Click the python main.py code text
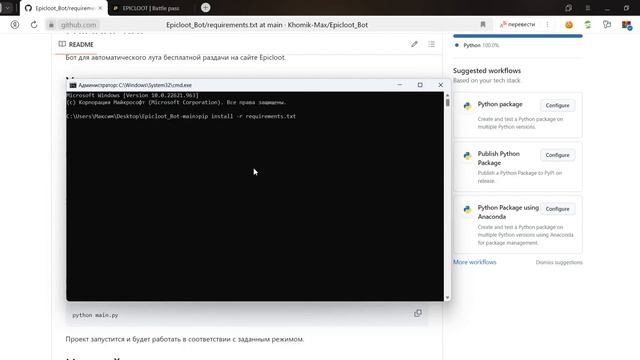 coord(96,315)
